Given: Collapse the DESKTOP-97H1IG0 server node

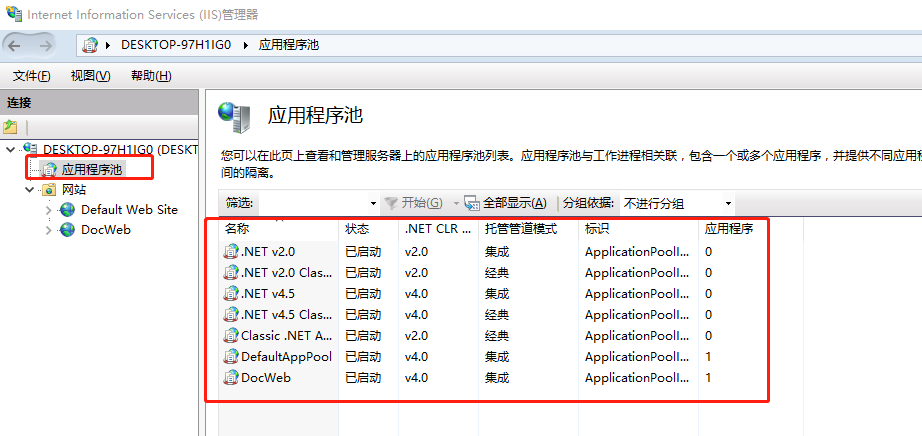Looking at the screenshot, I should [x=11, y=149].
